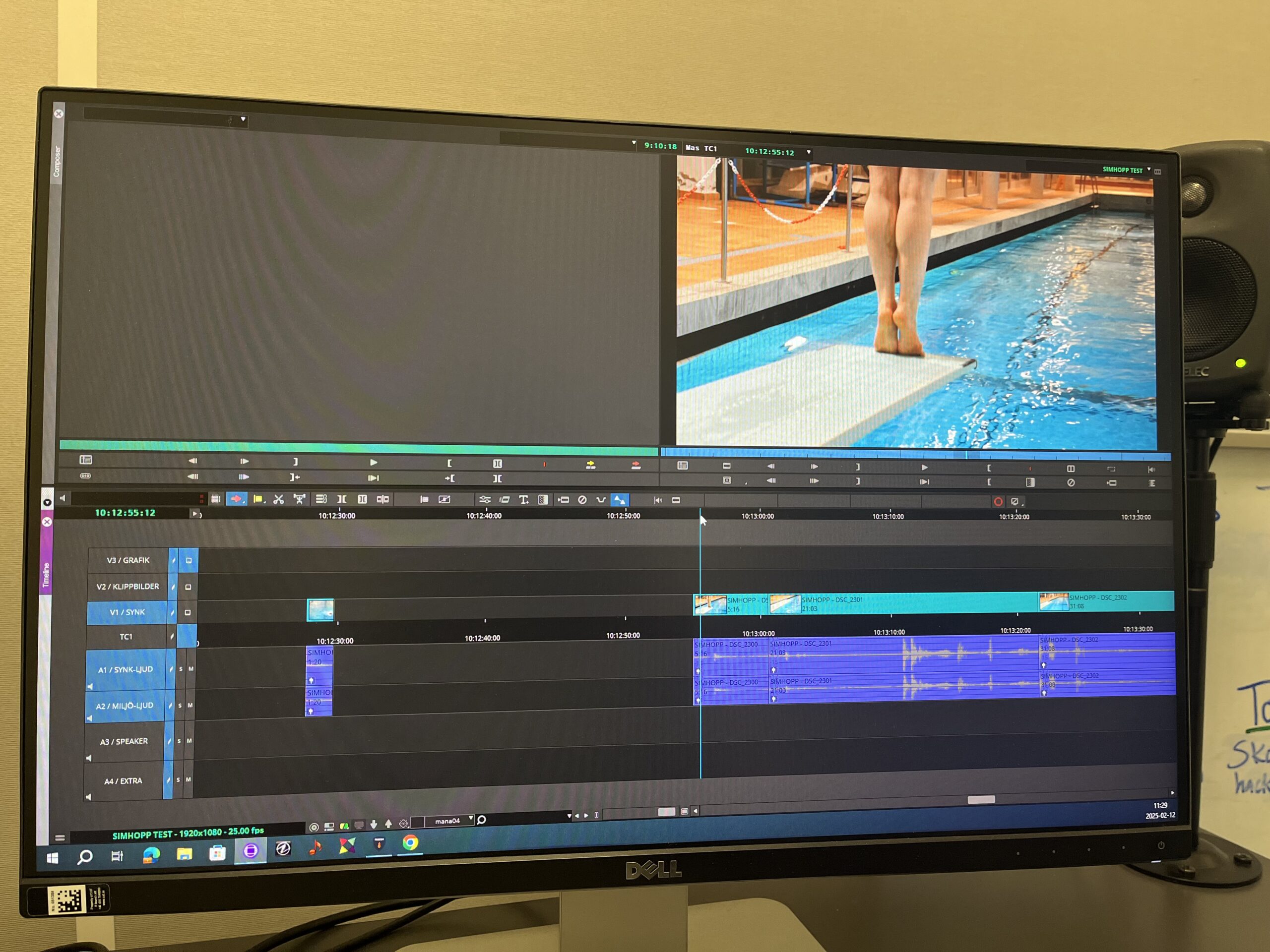Toggle the V2 / KLIPPBILDER monitor icon

coord(188,587)
